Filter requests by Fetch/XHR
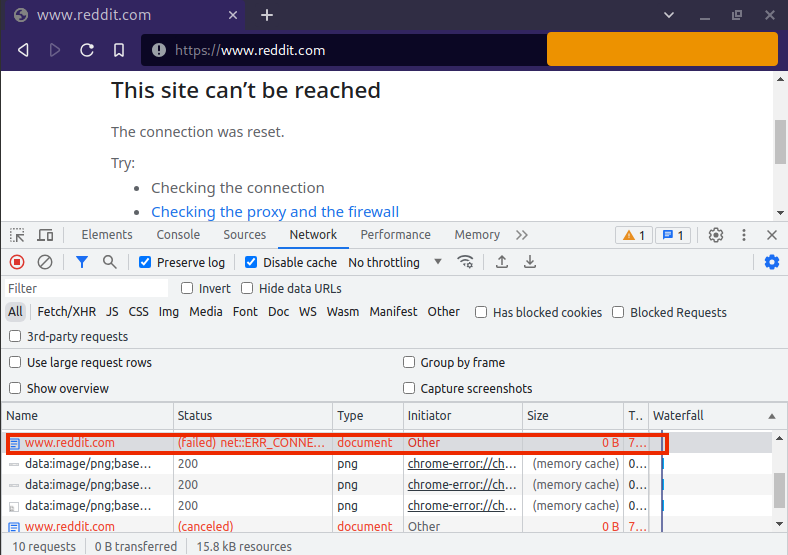This screenshot has width=788, height=555. point(67,312)
